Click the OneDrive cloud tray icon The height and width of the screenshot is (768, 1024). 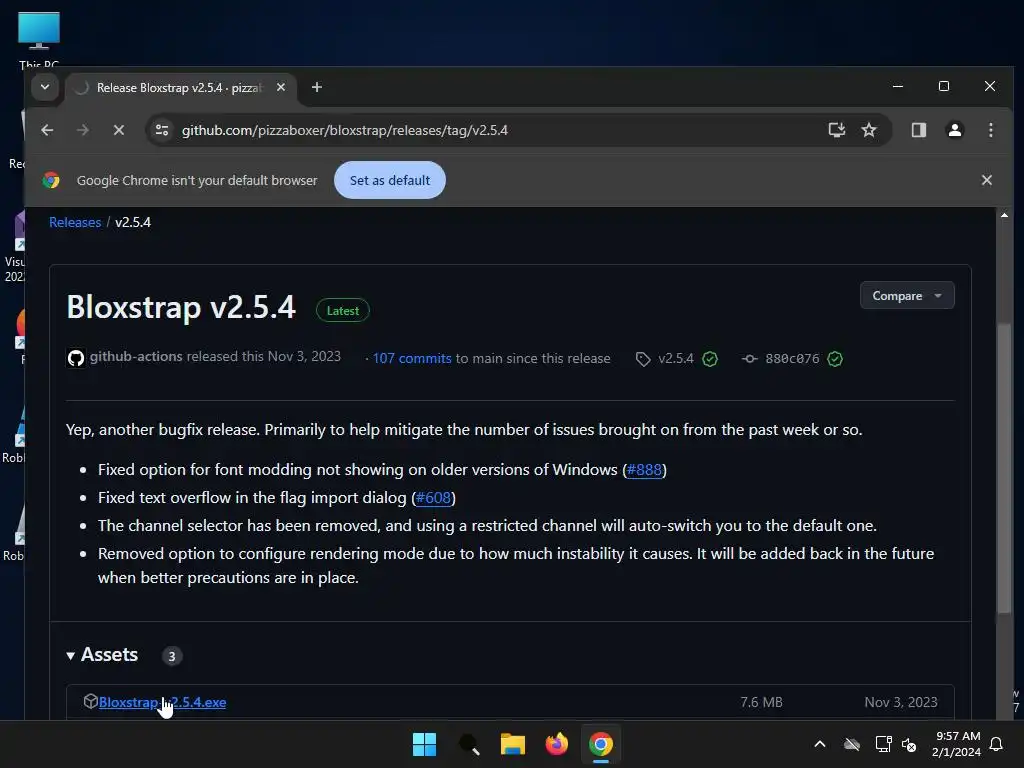[852, 744]
